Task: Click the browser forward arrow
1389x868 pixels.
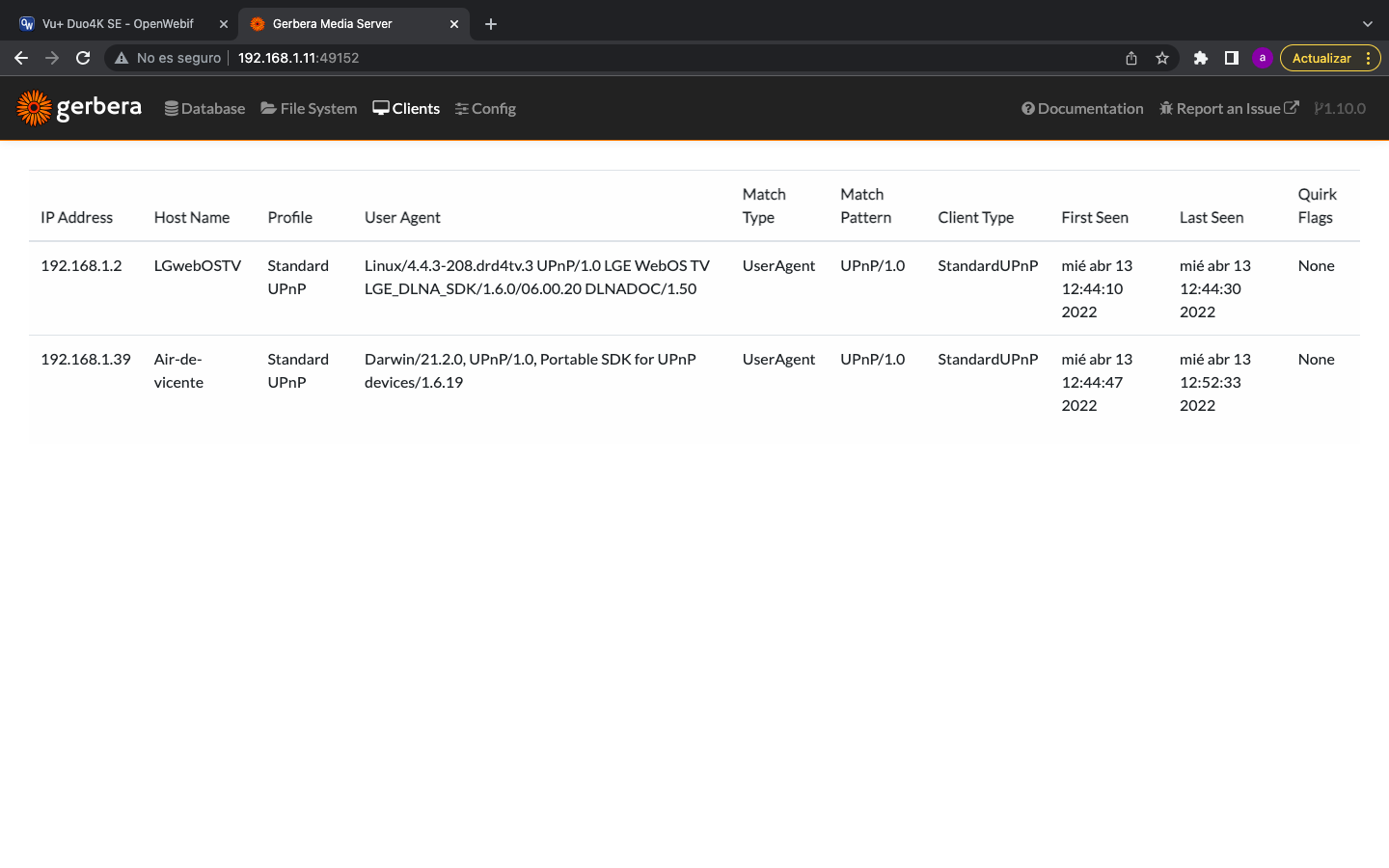Action: coord(52,58)
